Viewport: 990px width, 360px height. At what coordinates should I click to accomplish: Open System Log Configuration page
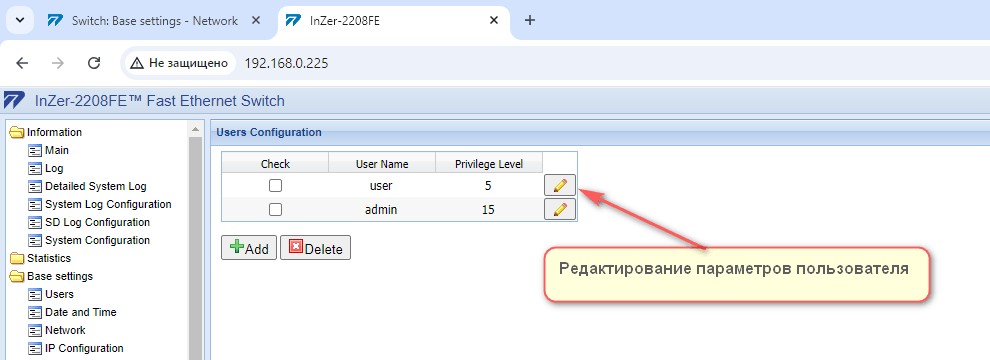point(108,204)
